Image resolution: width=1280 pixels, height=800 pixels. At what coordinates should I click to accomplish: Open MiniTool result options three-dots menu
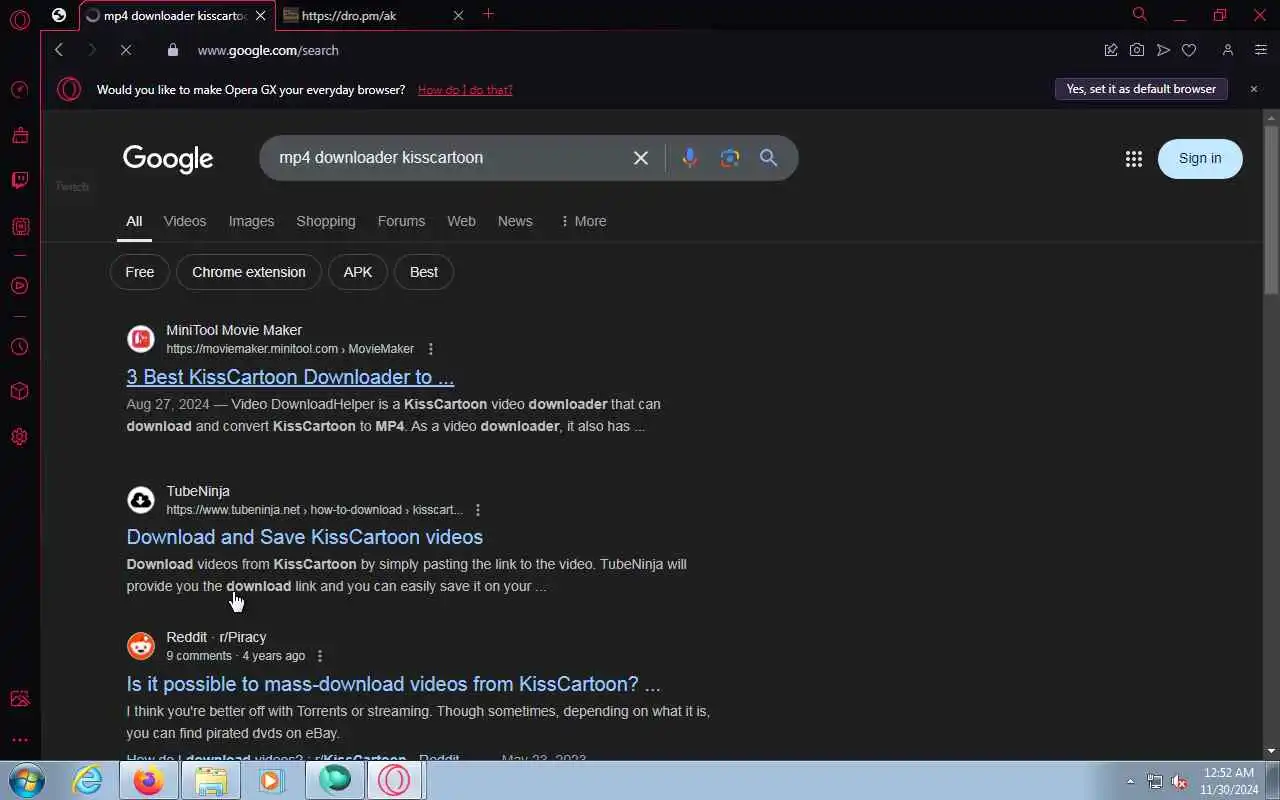[x=431, y=349]
